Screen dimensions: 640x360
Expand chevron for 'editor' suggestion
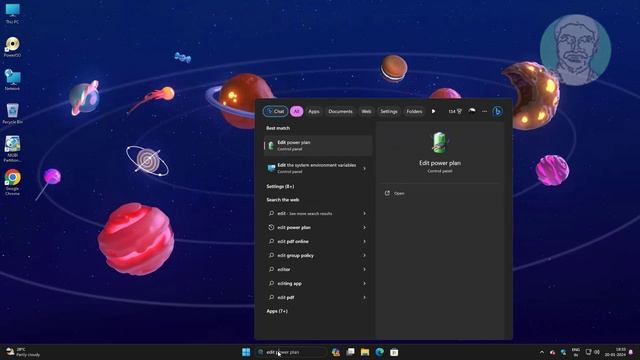364,269
